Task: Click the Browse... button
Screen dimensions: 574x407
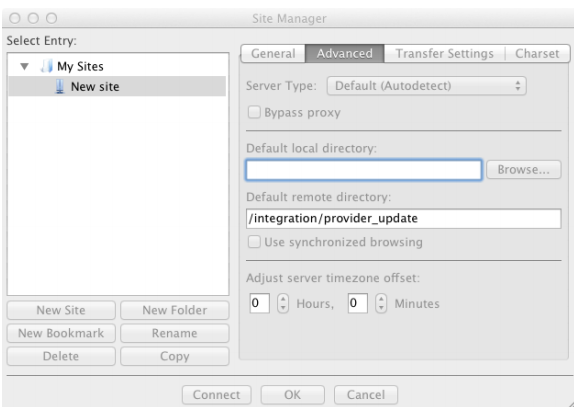Action: [523, 169]
